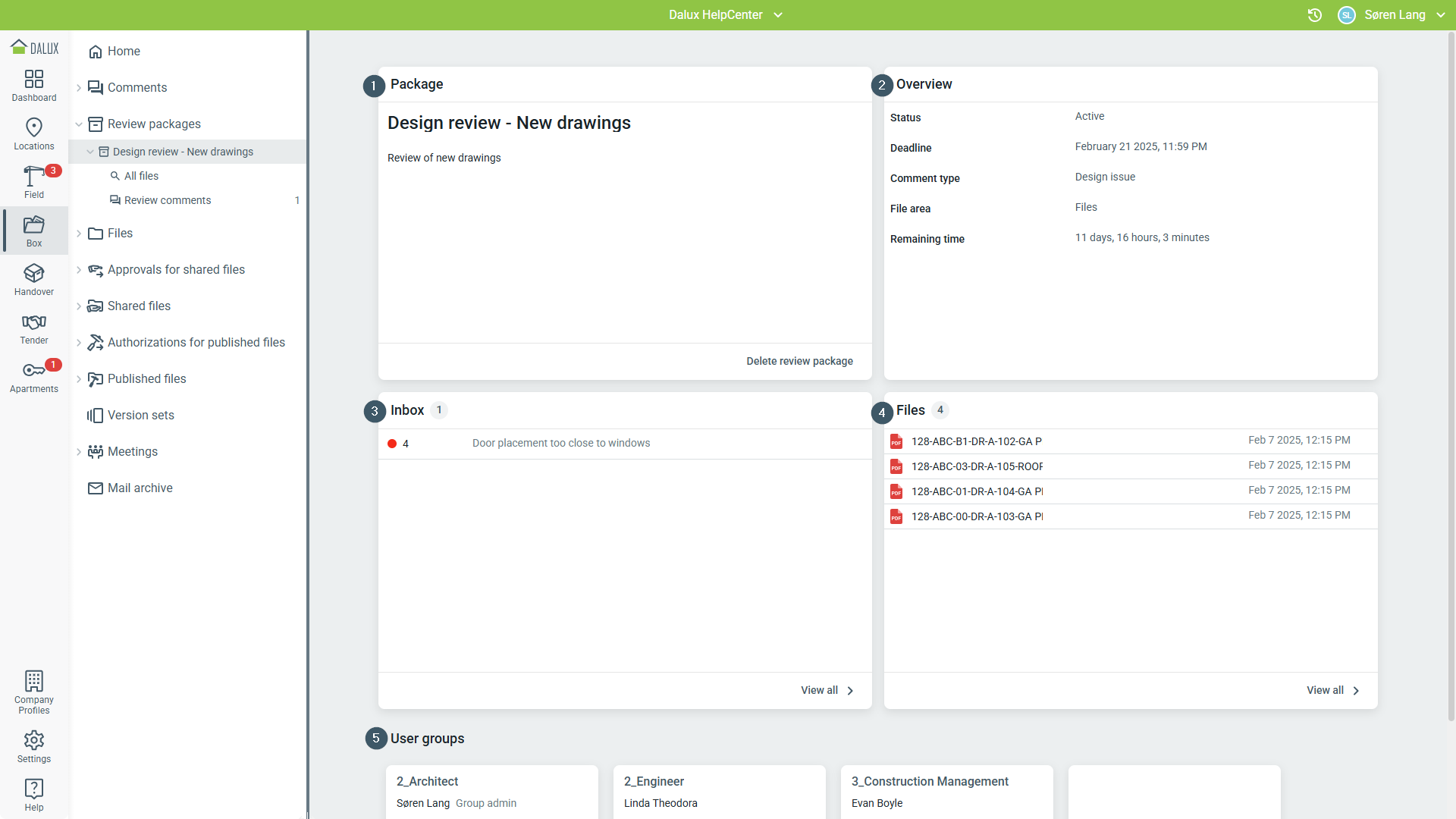The height and width of the screenshot is (819, 1456).
Task: Open inbox message about door placement
Action: coord(561,443)
